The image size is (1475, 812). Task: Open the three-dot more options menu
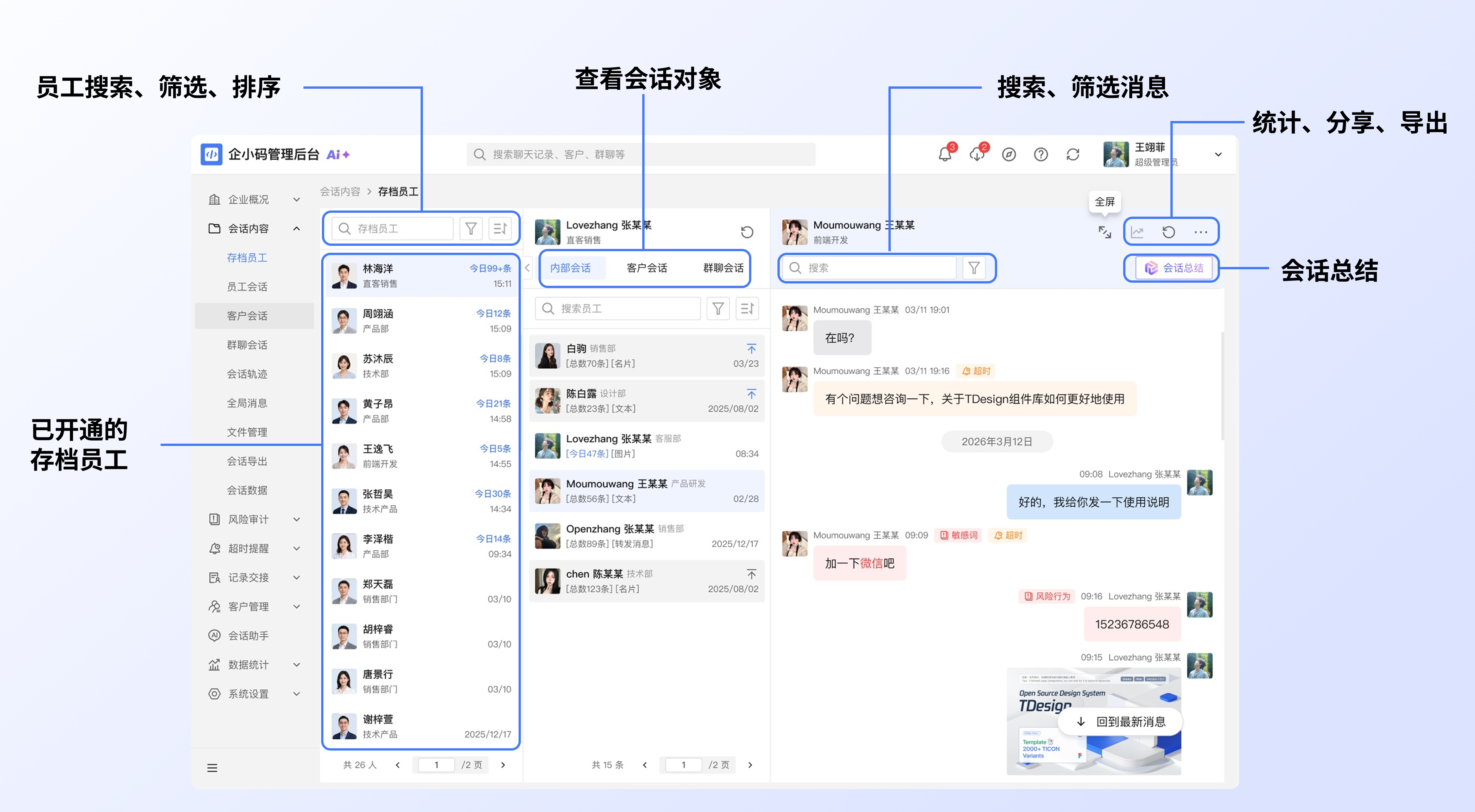1201,232
